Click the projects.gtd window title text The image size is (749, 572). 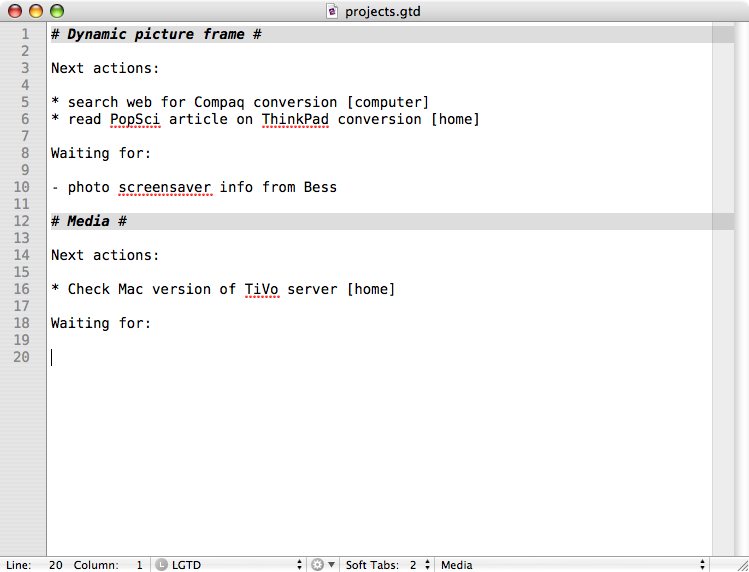click(x=383, y=11)
